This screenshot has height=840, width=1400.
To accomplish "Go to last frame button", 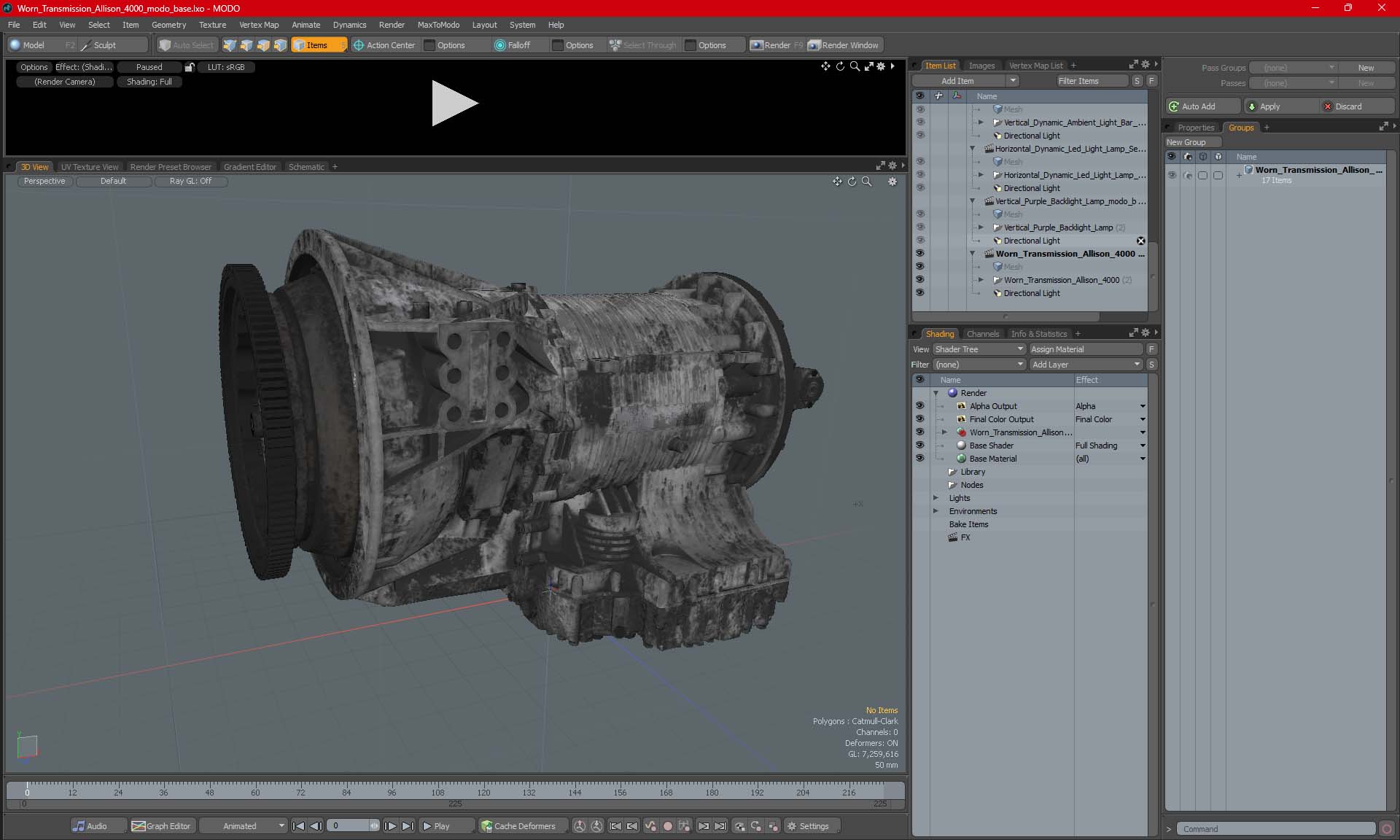I will 408,826.
